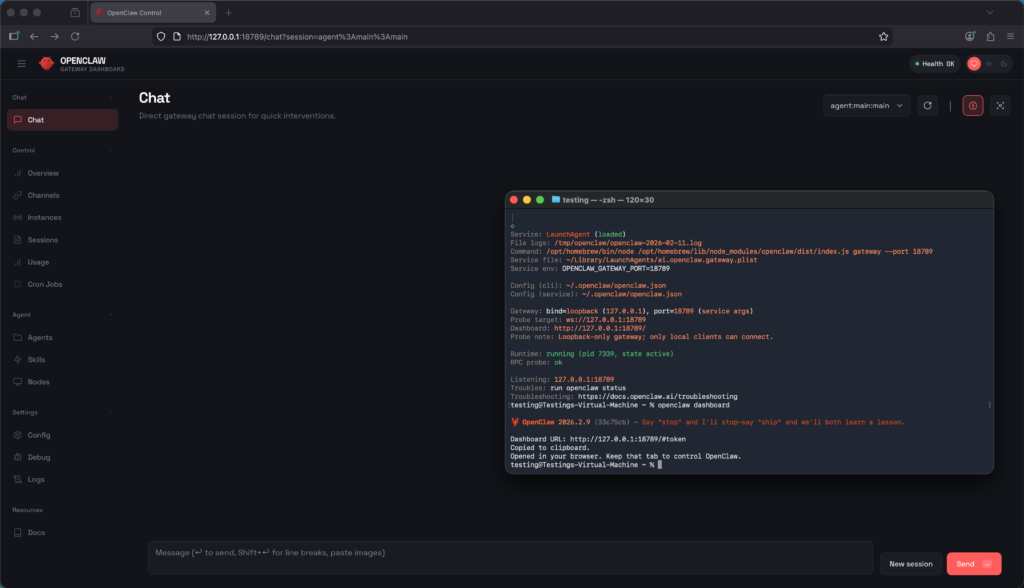The image size is (1024, 588).
Task: Click the terminal Dashboard URL text
Action: (x=598, y=439)
